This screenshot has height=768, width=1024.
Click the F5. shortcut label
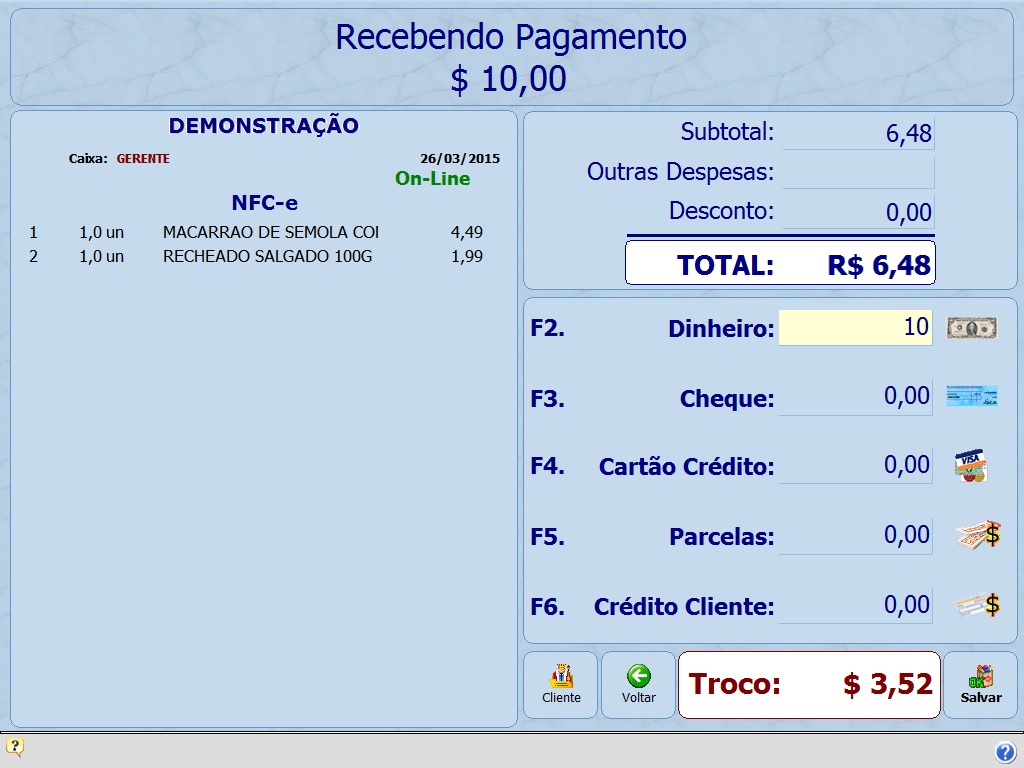pyautogui.click(x=547, y=537)
